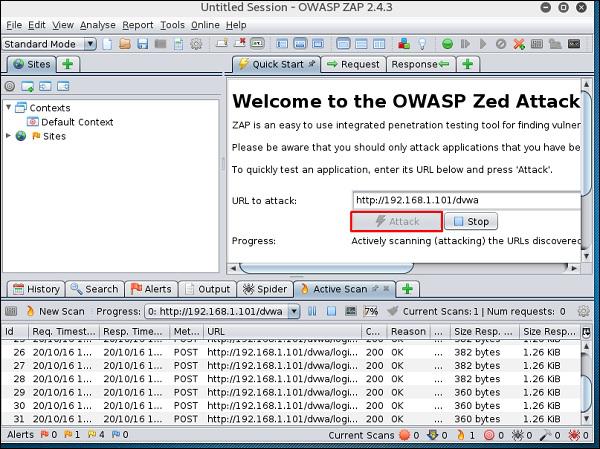
Task: Open the Search tab
Action: [x=95, y=289]
